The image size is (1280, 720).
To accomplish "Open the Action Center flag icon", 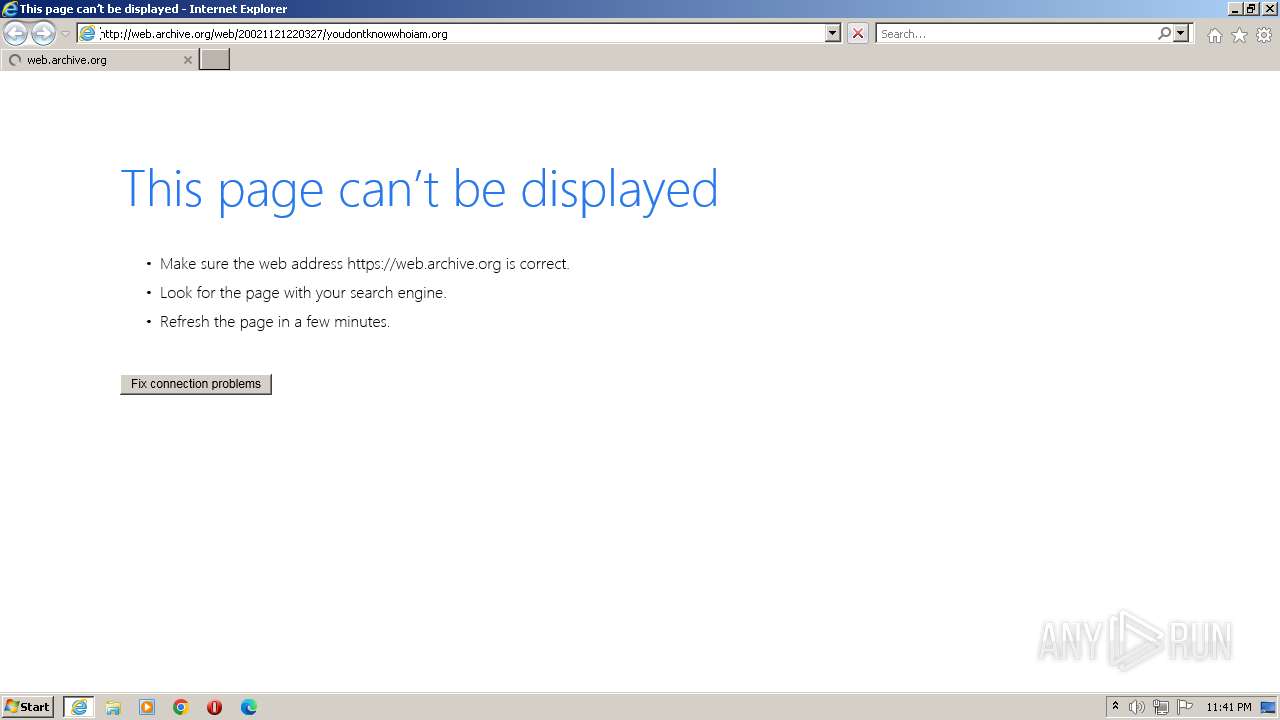I will click(1185, 707).
